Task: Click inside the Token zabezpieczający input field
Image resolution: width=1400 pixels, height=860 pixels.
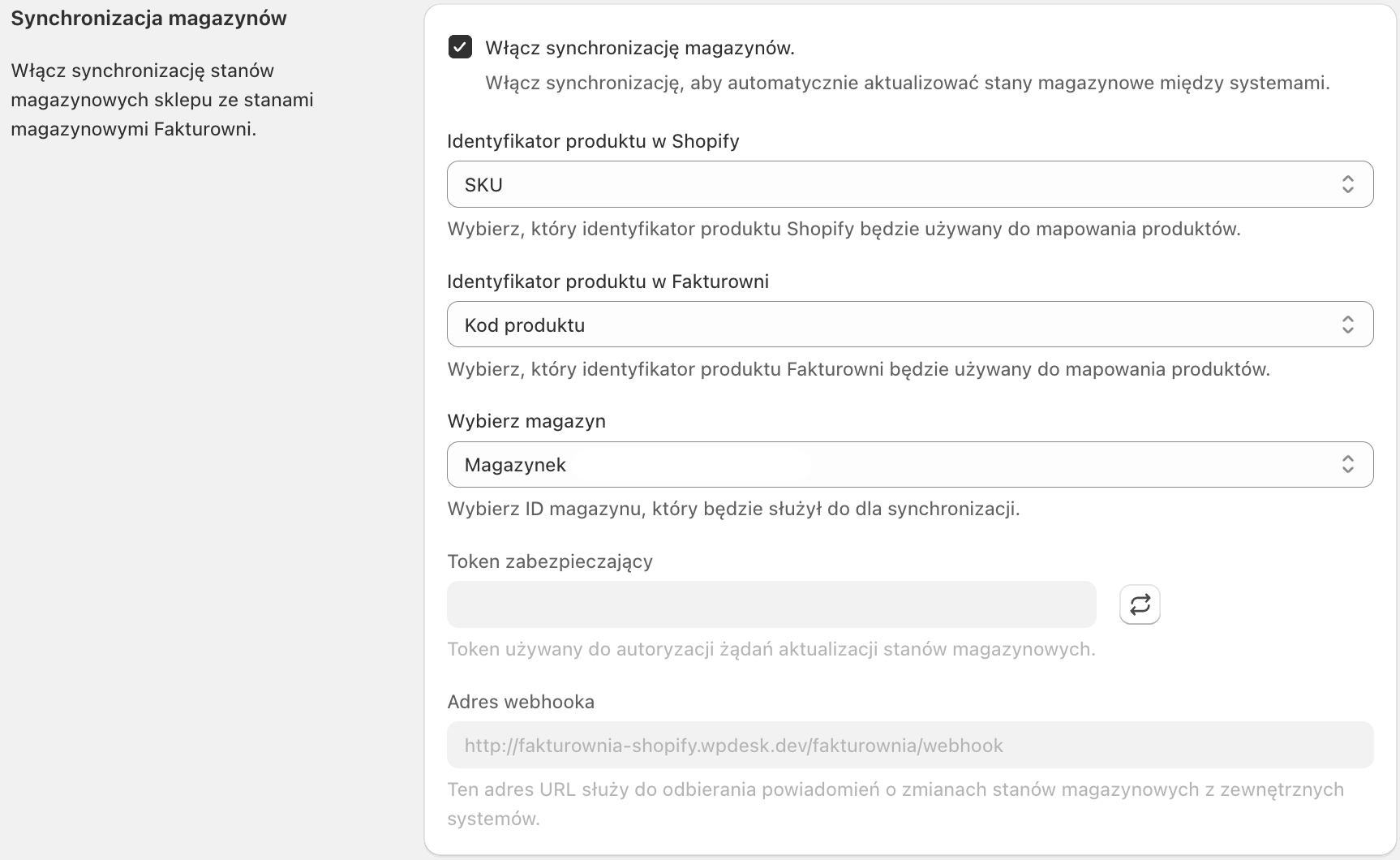Action: pos(771,604)
